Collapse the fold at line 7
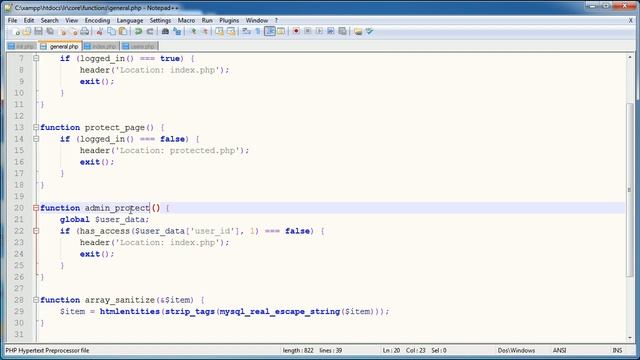Screen dimensions: 640x360 pos(36,58)
